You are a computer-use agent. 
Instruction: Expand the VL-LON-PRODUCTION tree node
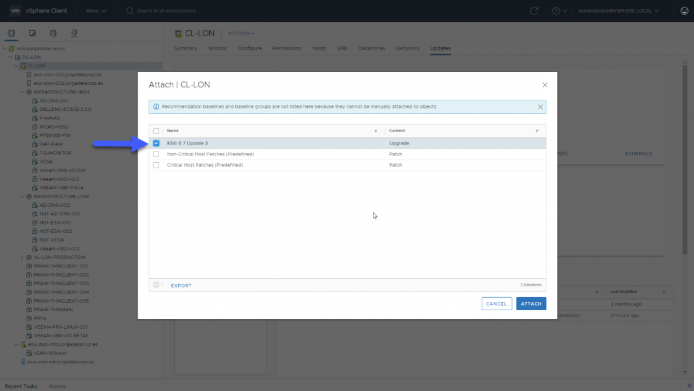pos(22,257)
